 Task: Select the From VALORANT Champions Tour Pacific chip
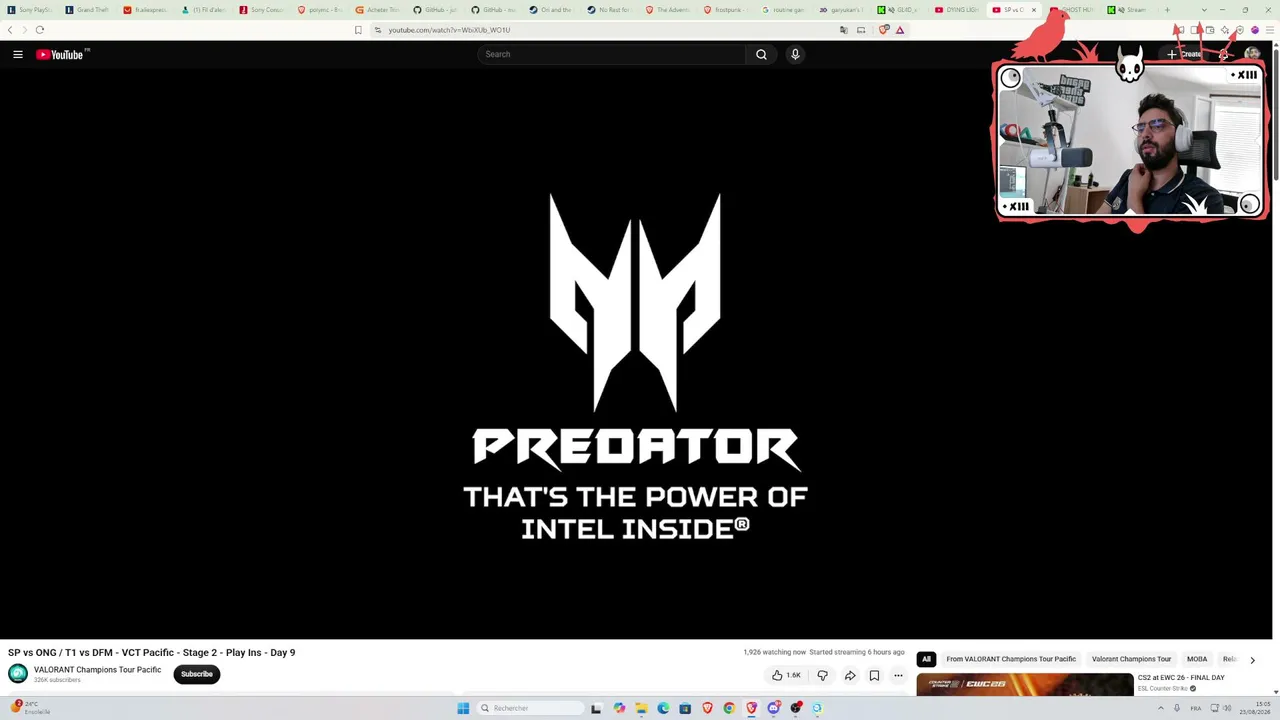point(1011,659)
